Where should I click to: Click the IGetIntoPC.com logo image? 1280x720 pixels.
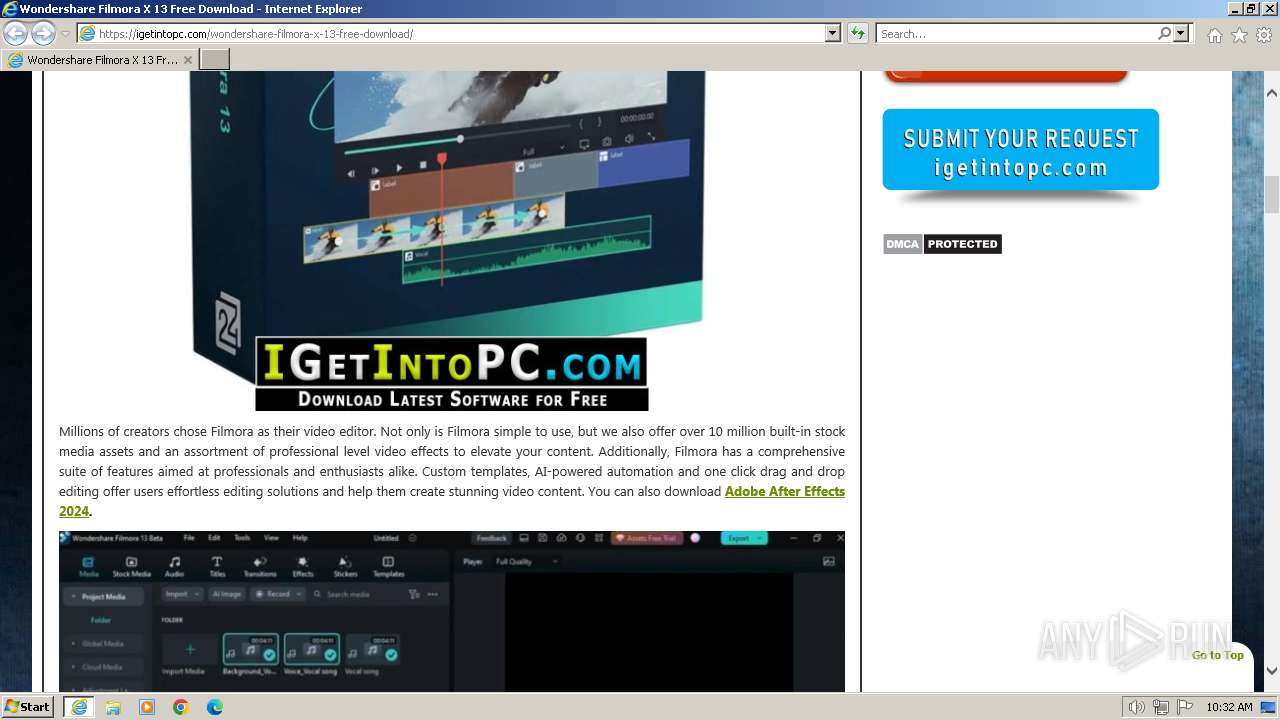point(452,374)
